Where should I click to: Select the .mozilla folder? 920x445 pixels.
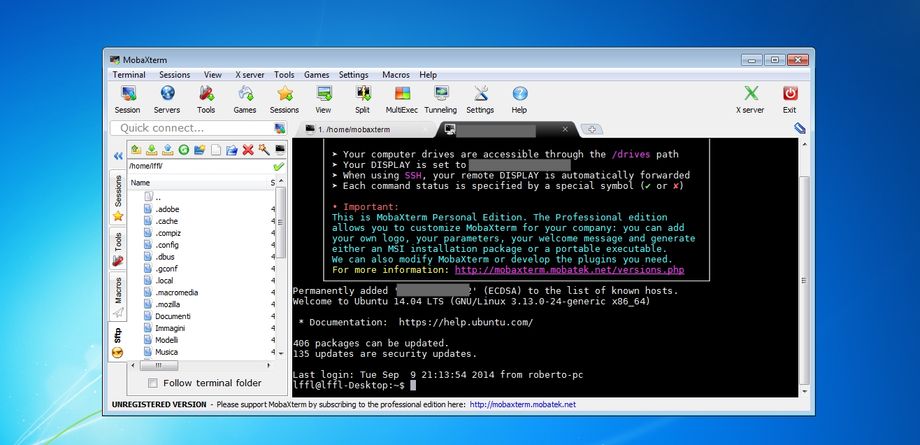pos(168,304)
